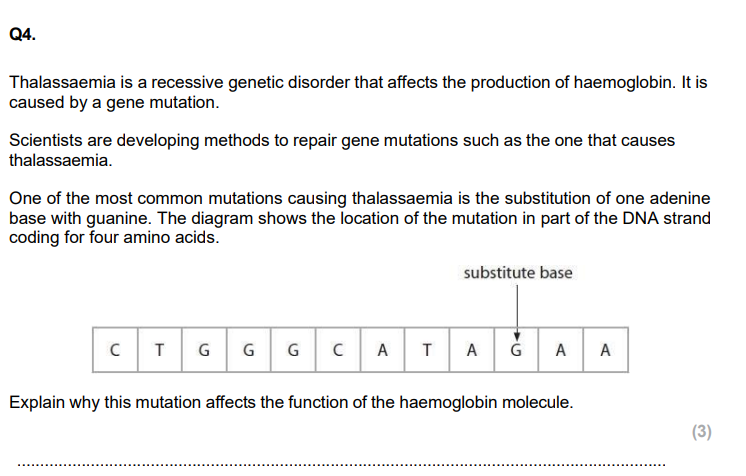Image resolution: width=746 pixels, height=476 pixels.
Task: Click the third G cell in the strand
Action: pyautogui.click(x=293, y=350)
